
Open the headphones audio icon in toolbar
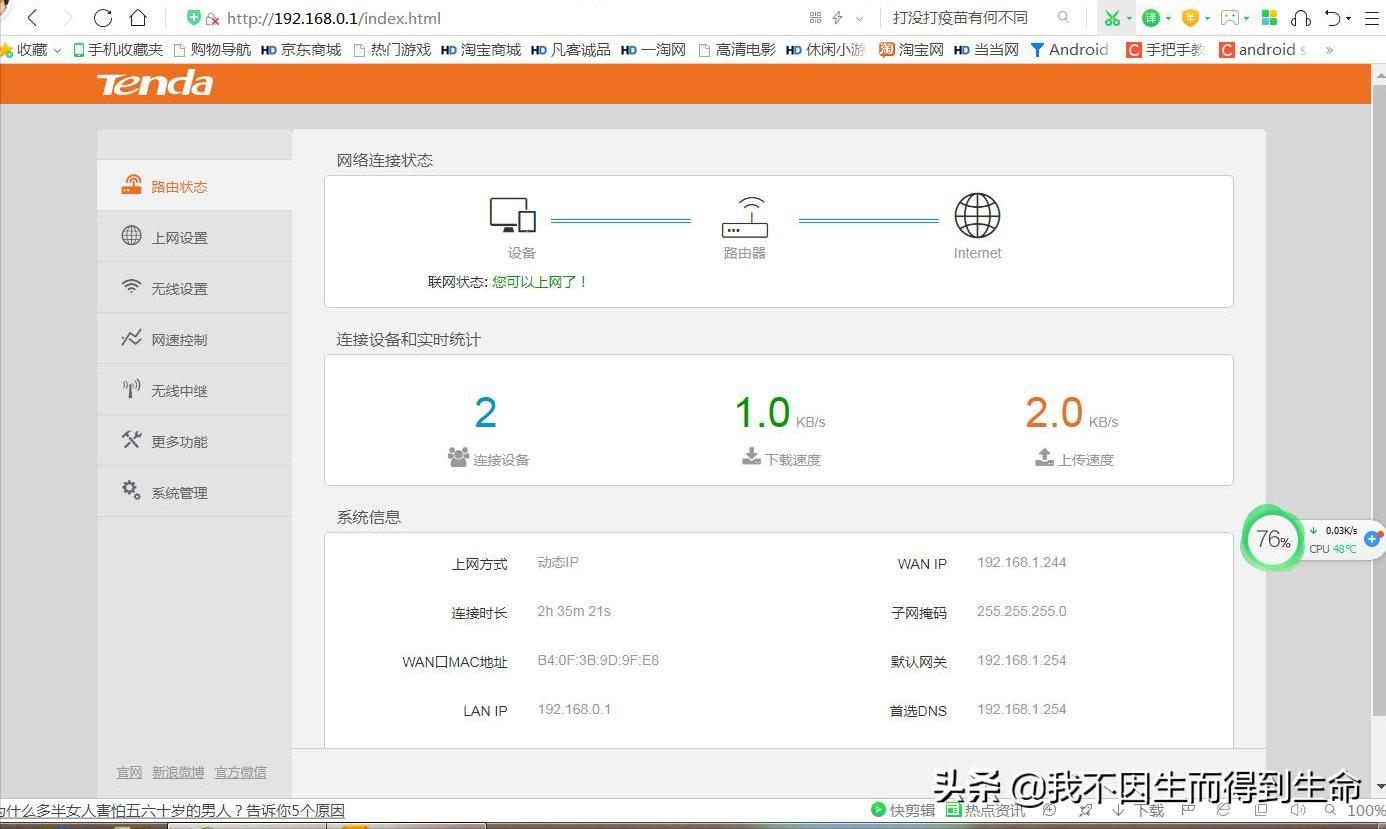pos(1302,17)
